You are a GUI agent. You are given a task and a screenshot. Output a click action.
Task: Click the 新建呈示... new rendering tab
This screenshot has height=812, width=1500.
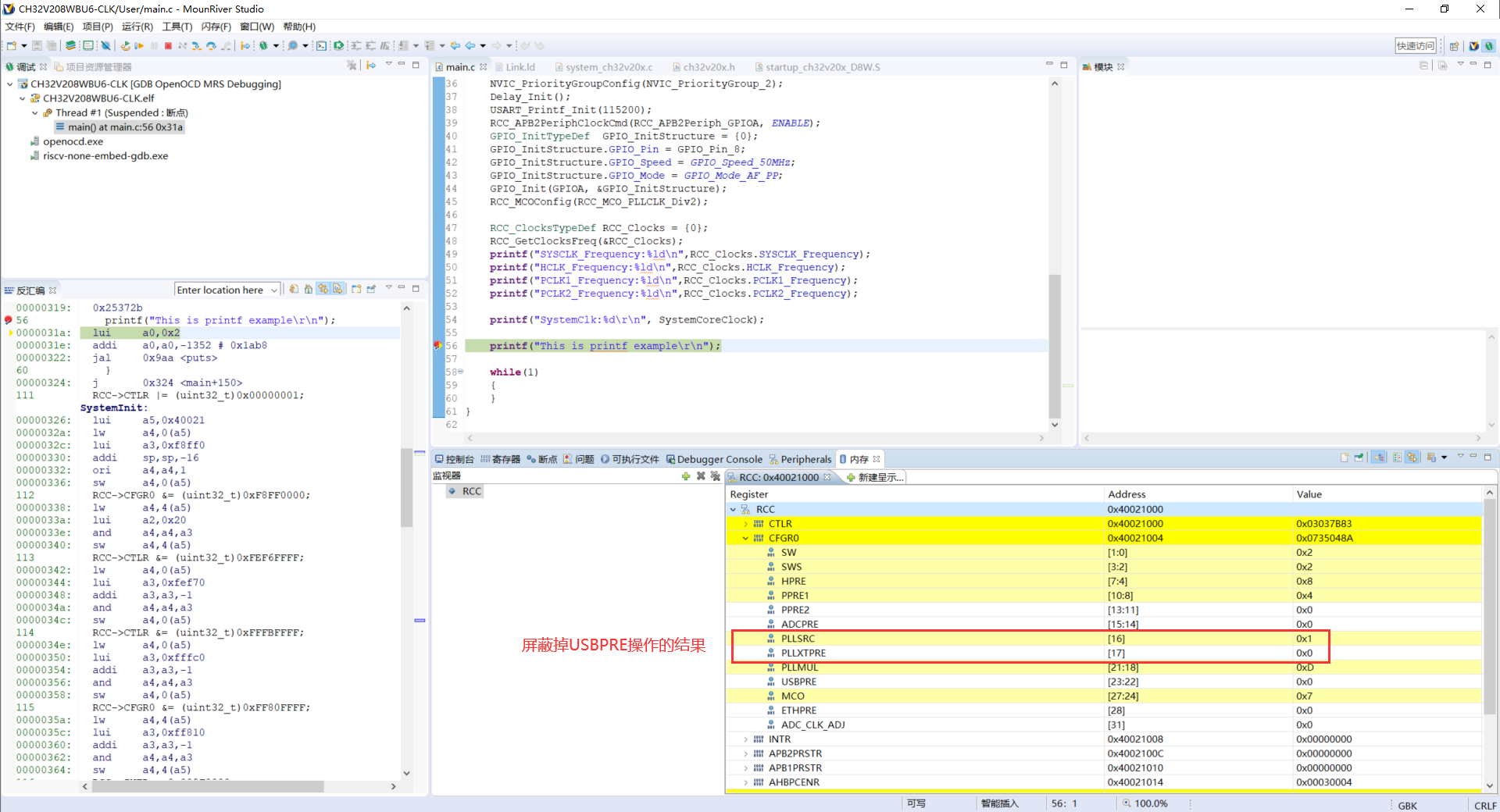pos(876,477)
